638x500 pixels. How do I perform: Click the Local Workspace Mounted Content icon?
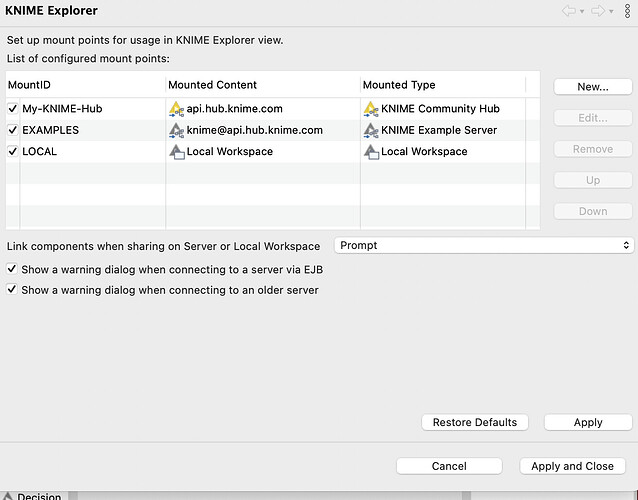(177, 152)
